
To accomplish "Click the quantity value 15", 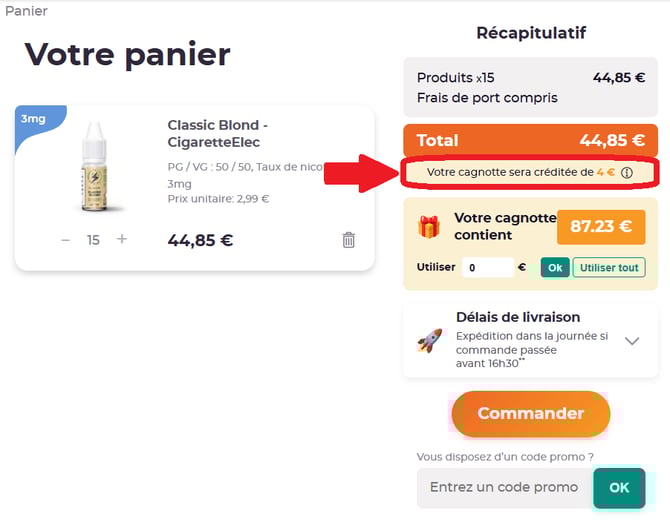I will (x=93, y=240).
